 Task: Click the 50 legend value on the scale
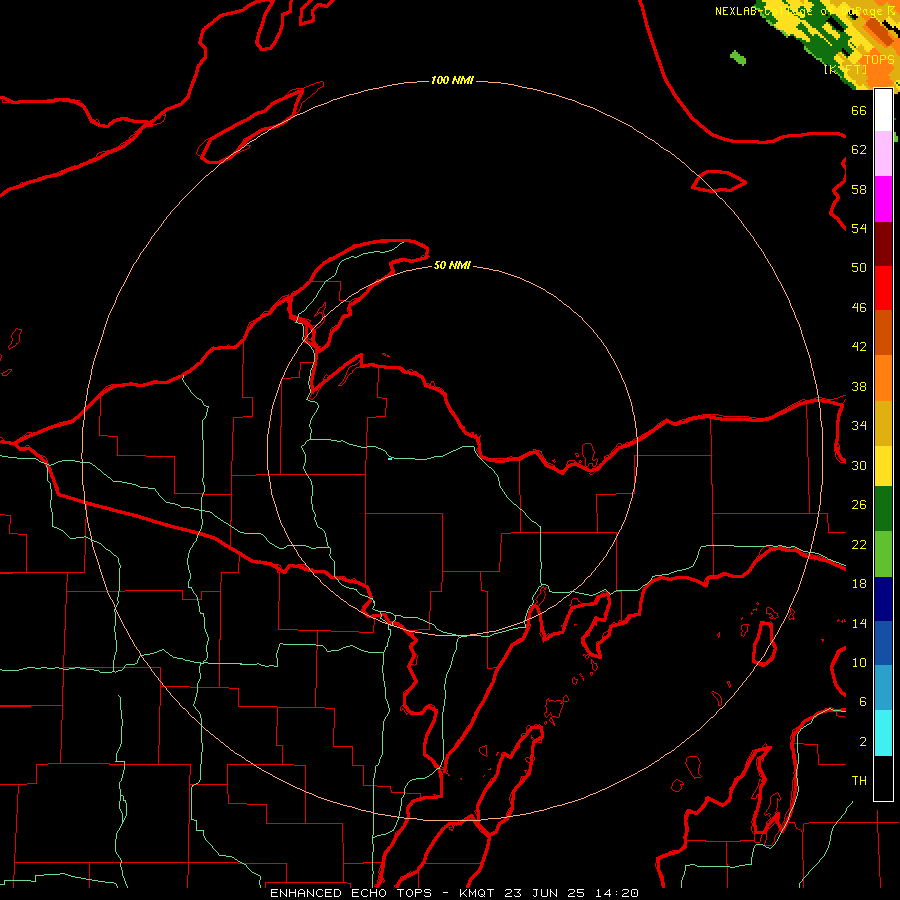pos(859,268)
